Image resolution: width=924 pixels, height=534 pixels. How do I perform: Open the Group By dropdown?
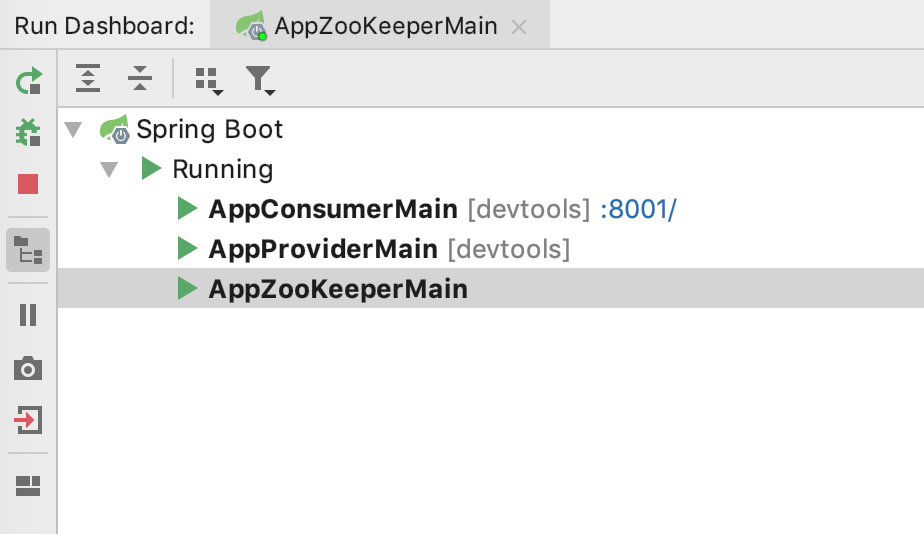pos(209,81)
